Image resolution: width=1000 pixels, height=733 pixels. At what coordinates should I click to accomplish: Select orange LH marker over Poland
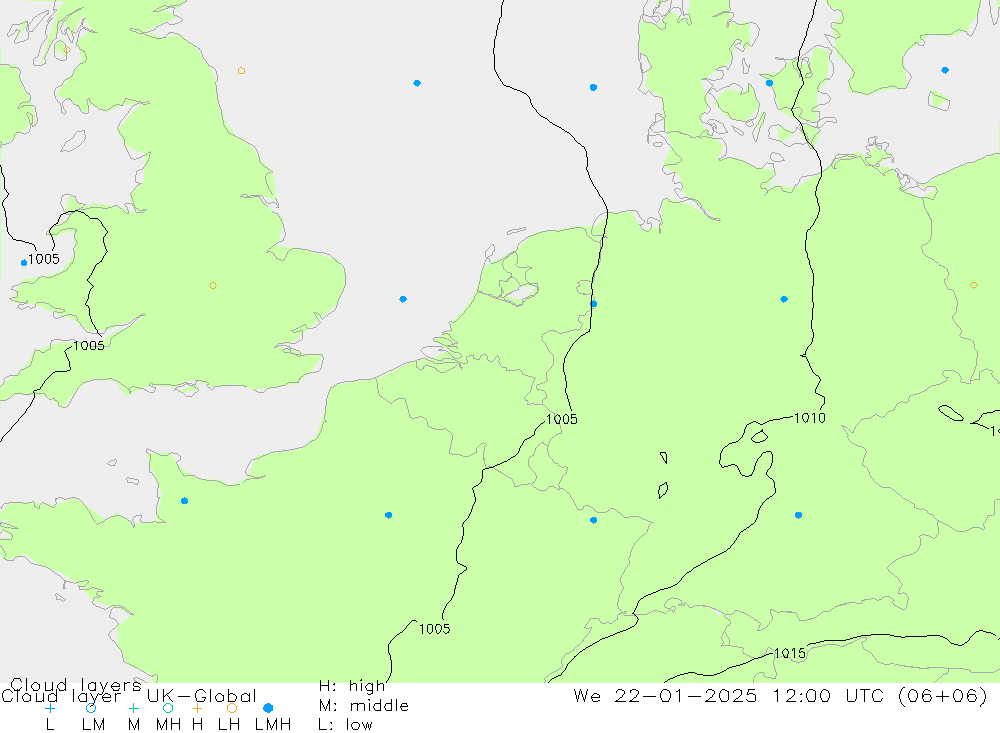974,285
